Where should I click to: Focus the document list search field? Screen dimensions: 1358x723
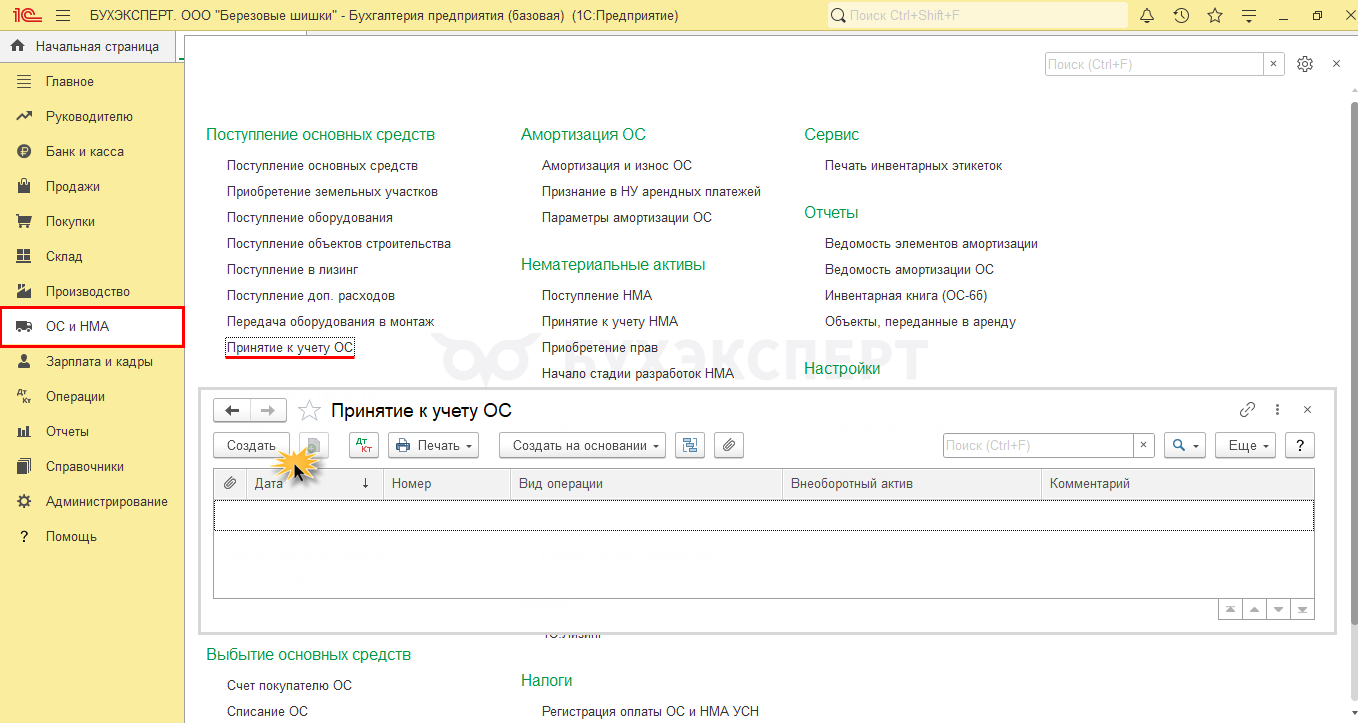pos(1038,446)
